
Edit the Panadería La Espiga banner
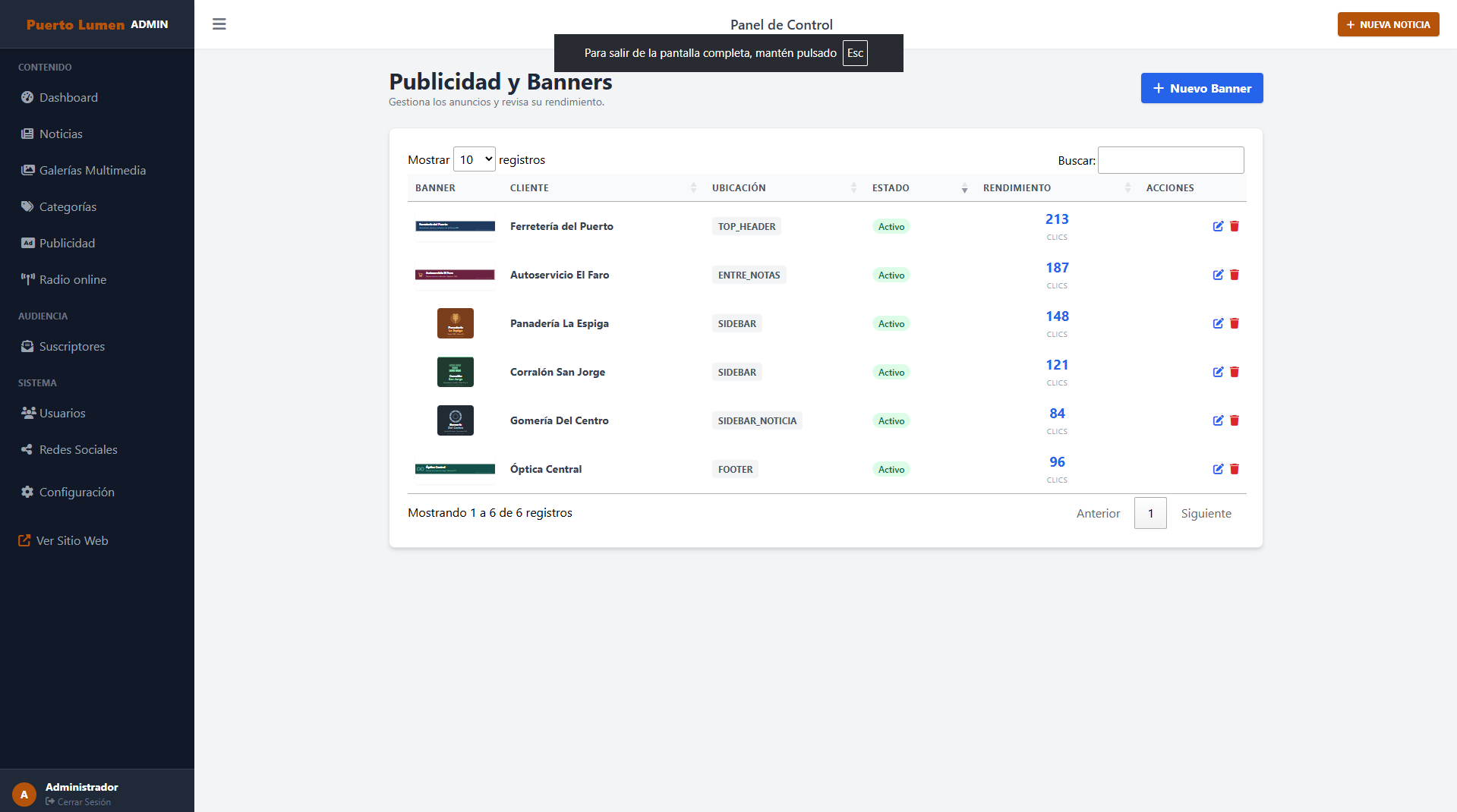tap(1218, 323)
